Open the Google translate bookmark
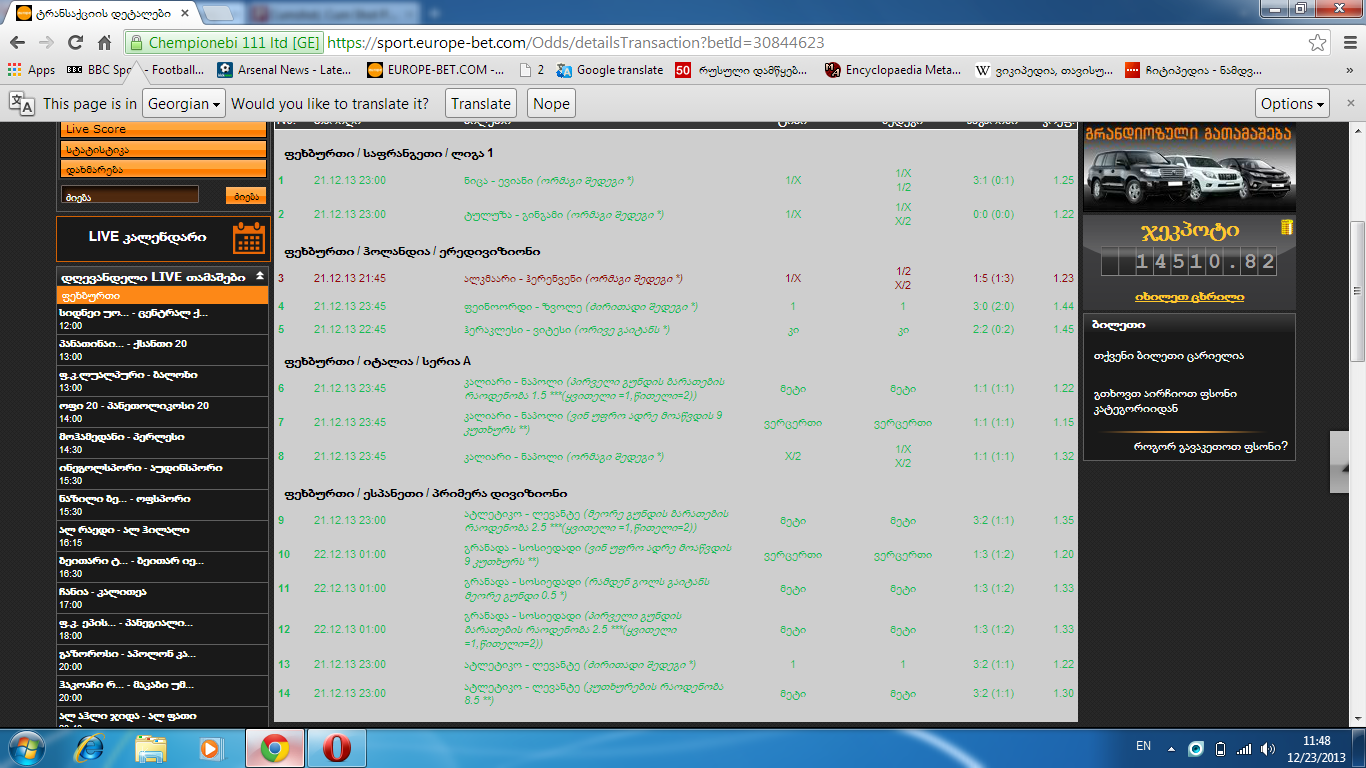Screen dimensions: 1366x768 coord(610,70)
